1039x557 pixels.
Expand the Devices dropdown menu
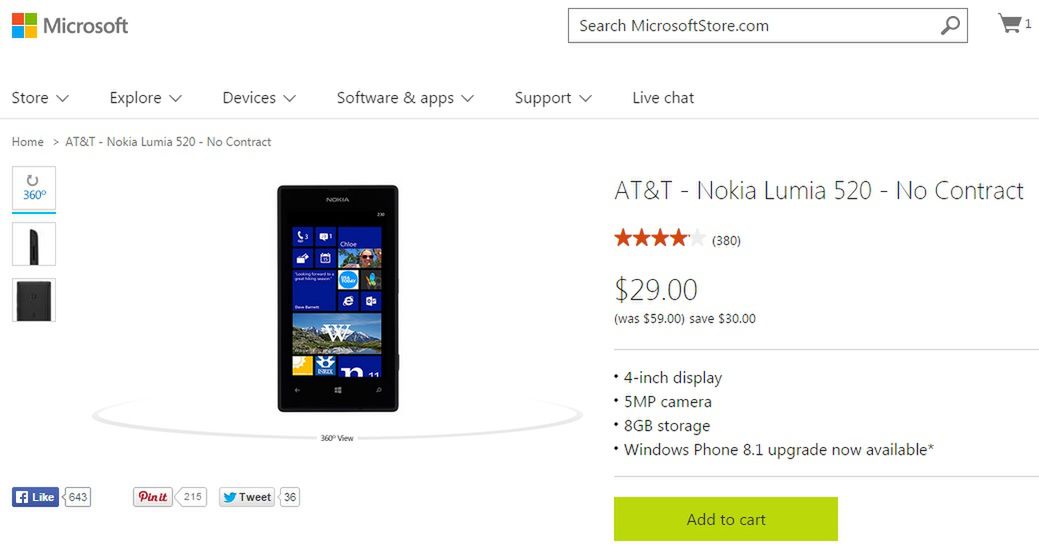pyautogui.click(x=259, y=98)
